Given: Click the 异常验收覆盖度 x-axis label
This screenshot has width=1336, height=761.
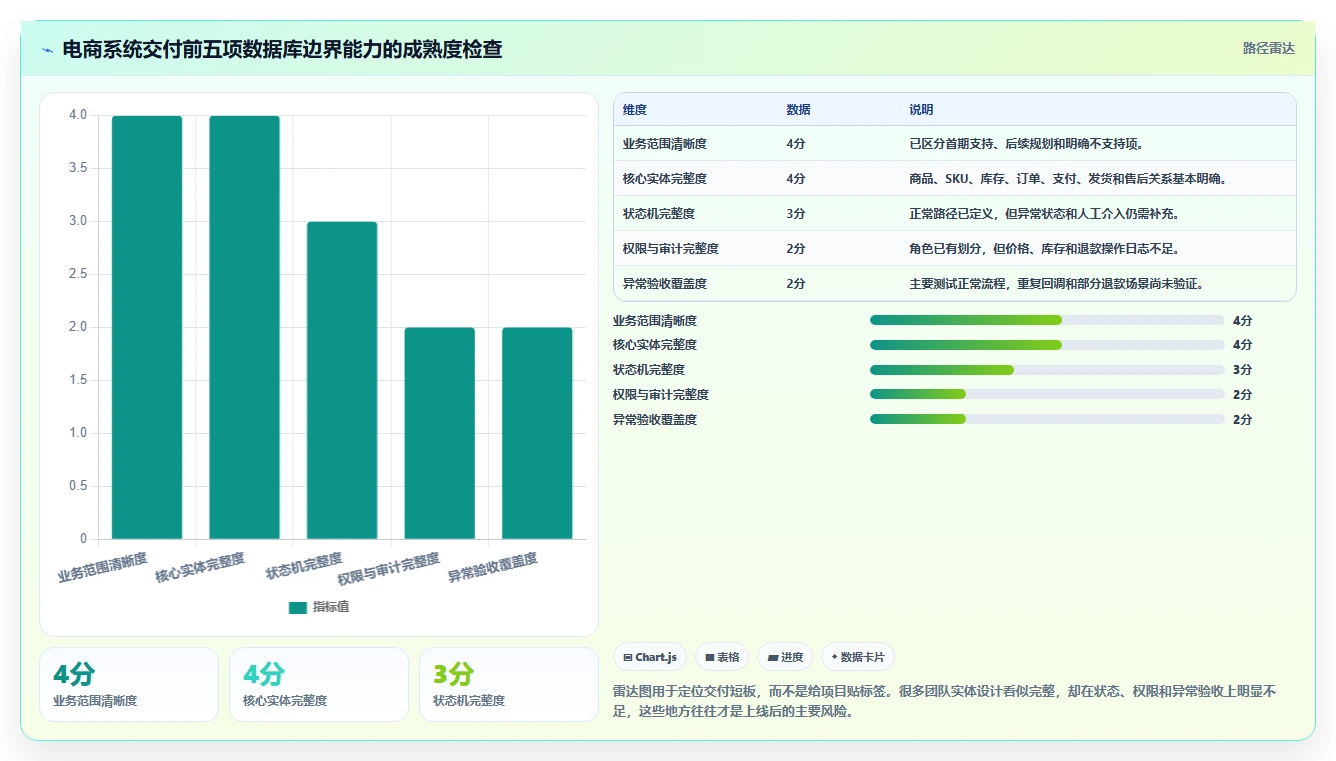Looking at the screenshot, I should click(x=492, y=567).
